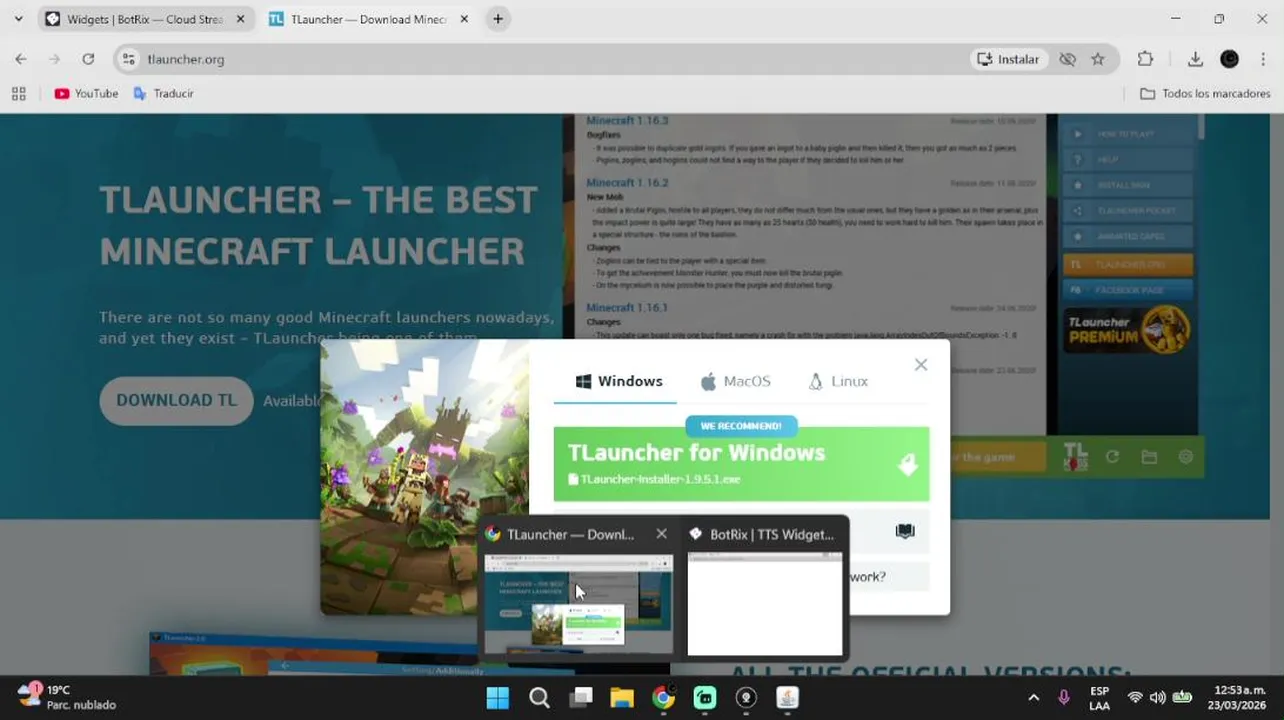
Task: Select the TLauncher — Download Minecraft tab
Action: [x=365, y=19]
